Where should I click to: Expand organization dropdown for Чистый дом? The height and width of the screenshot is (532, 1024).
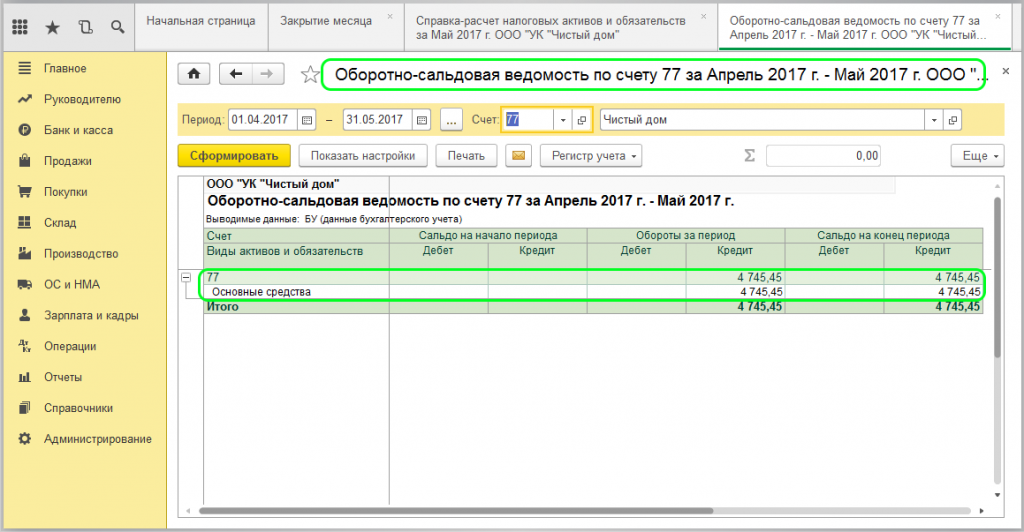[x=934, y=120]
